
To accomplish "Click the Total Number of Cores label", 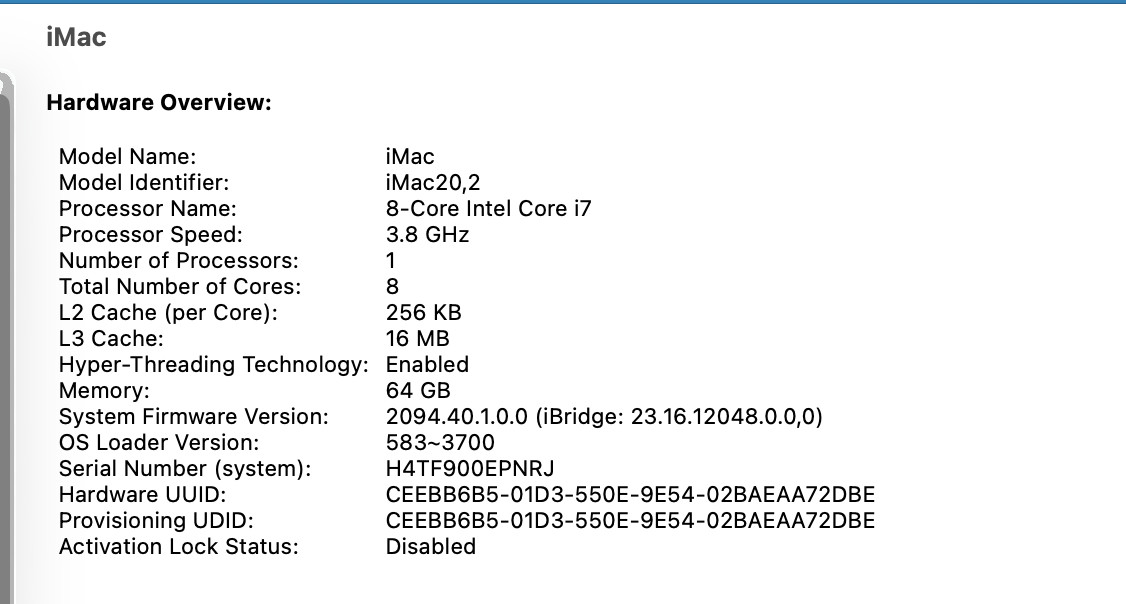I will click(179, 286).
